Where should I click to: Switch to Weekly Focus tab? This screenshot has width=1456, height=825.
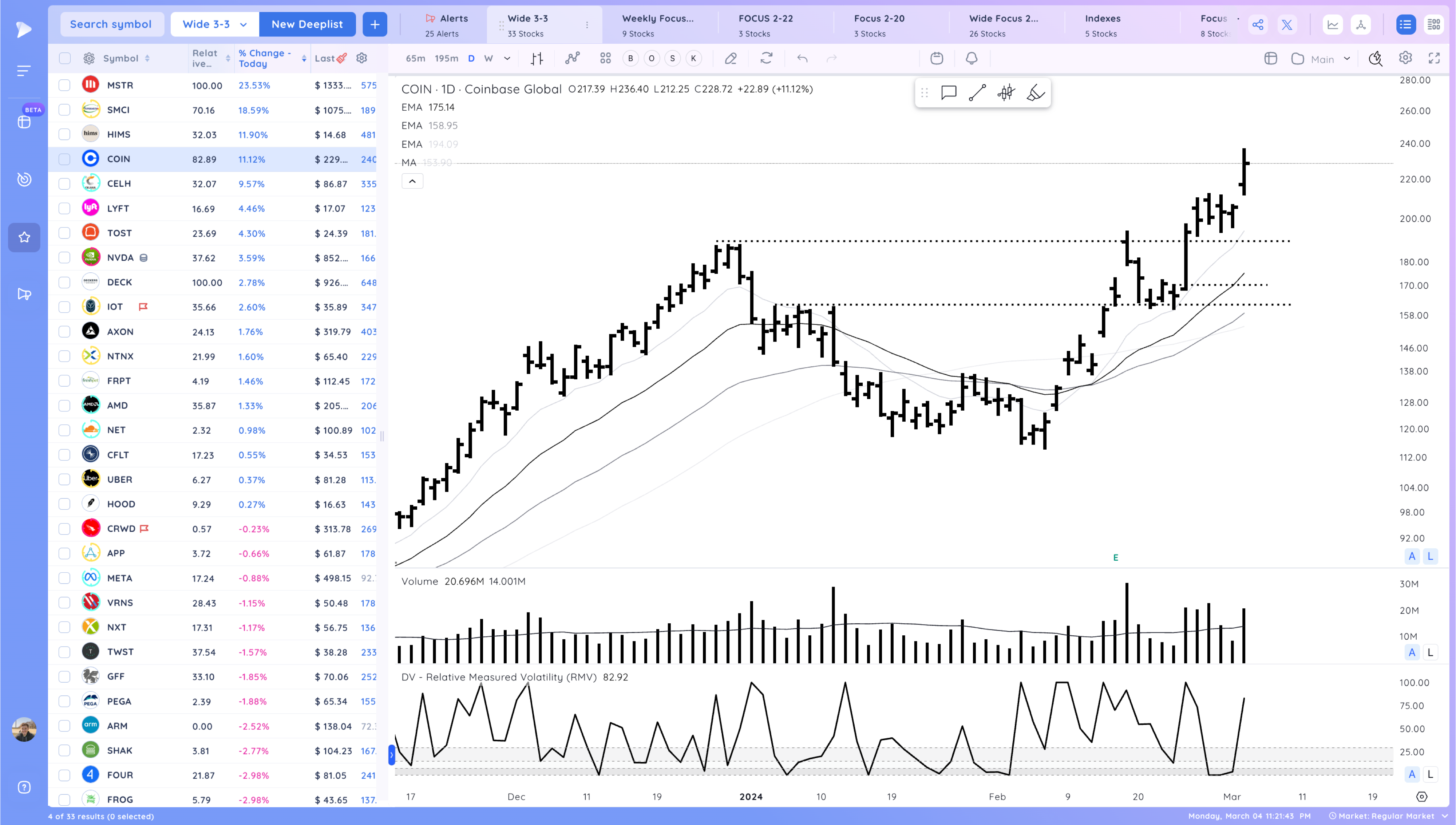click(658, 25)
